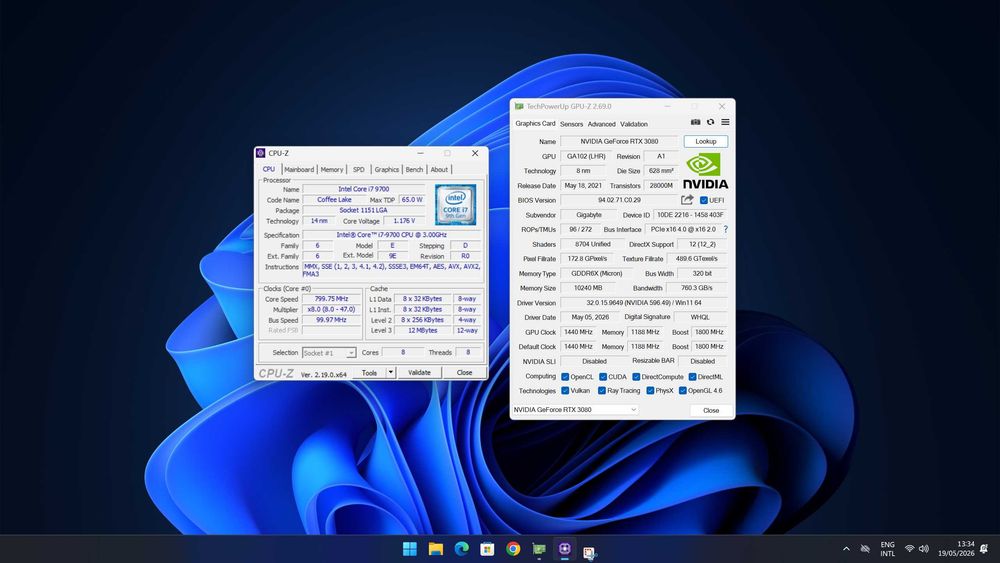Open the notification bell in the taskbar
The width and height of the screenshot is (1000, 563).
coord(983,548)
